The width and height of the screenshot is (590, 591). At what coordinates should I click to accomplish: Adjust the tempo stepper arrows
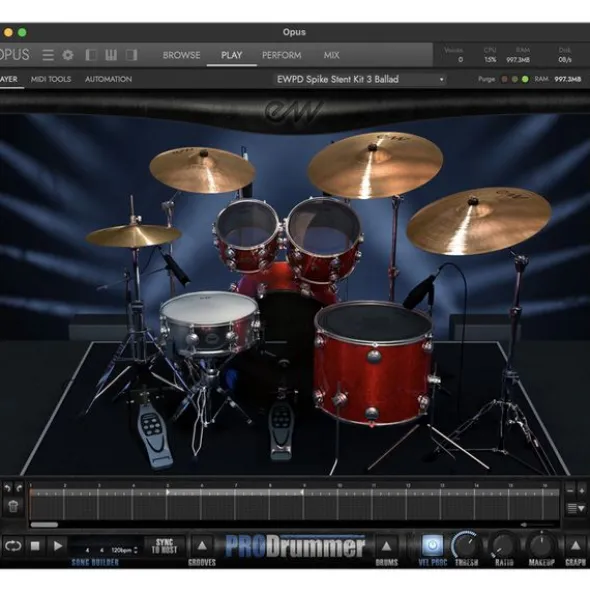(136, 550)
